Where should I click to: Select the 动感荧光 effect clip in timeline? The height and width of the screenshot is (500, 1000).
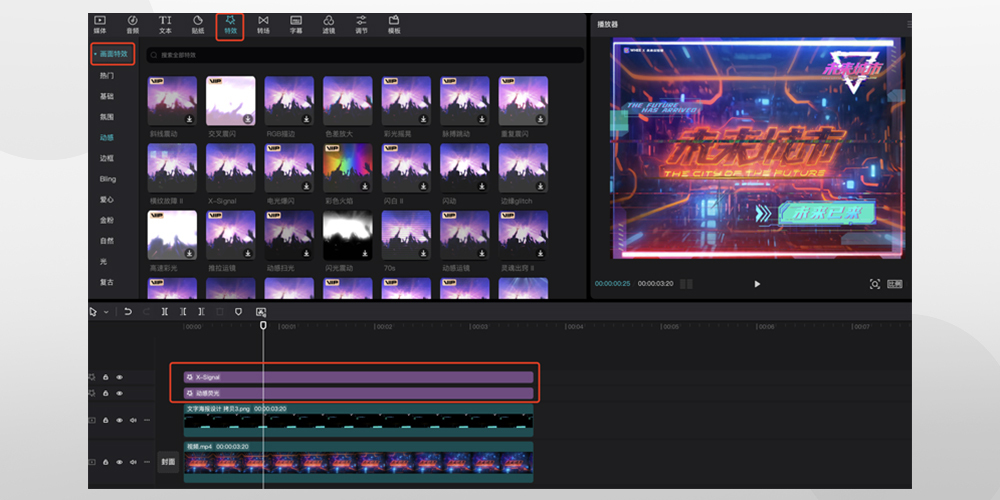[358, 393]
